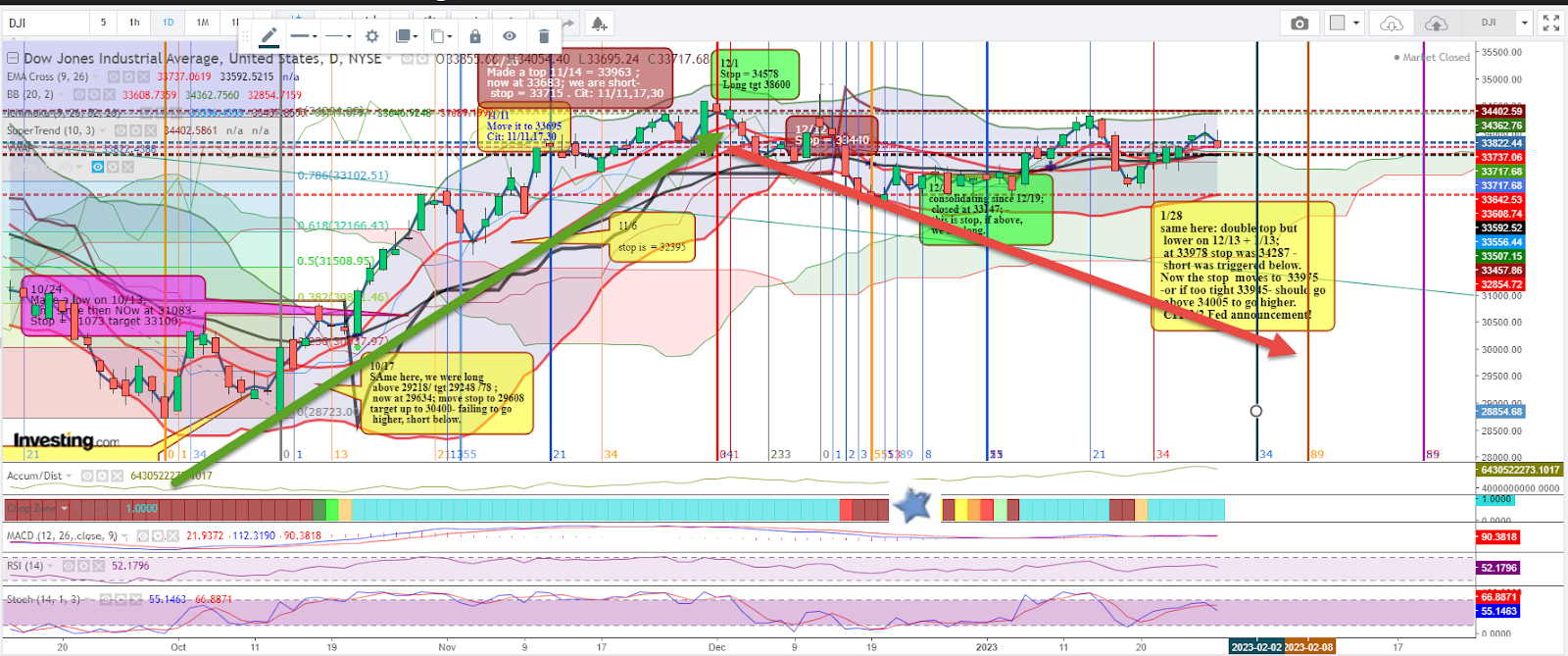Click the 2023-02-02 date label
Screen dimensions: 1568x656
pyautogui.click(x=1256, y=647)
